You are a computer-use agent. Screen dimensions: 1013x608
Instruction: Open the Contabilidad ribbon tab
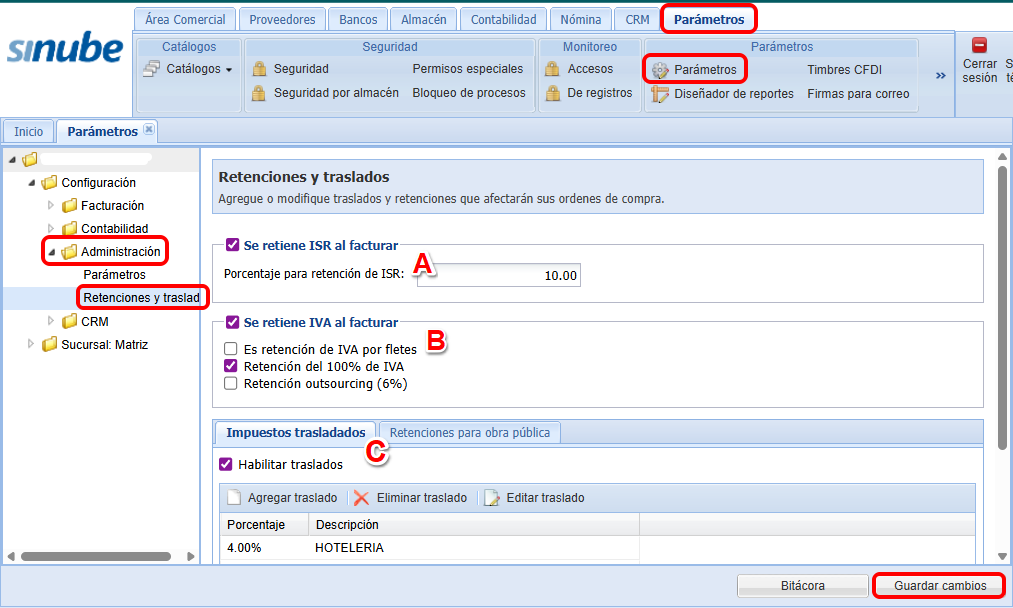pyautogui.click(x=504, y=19)
